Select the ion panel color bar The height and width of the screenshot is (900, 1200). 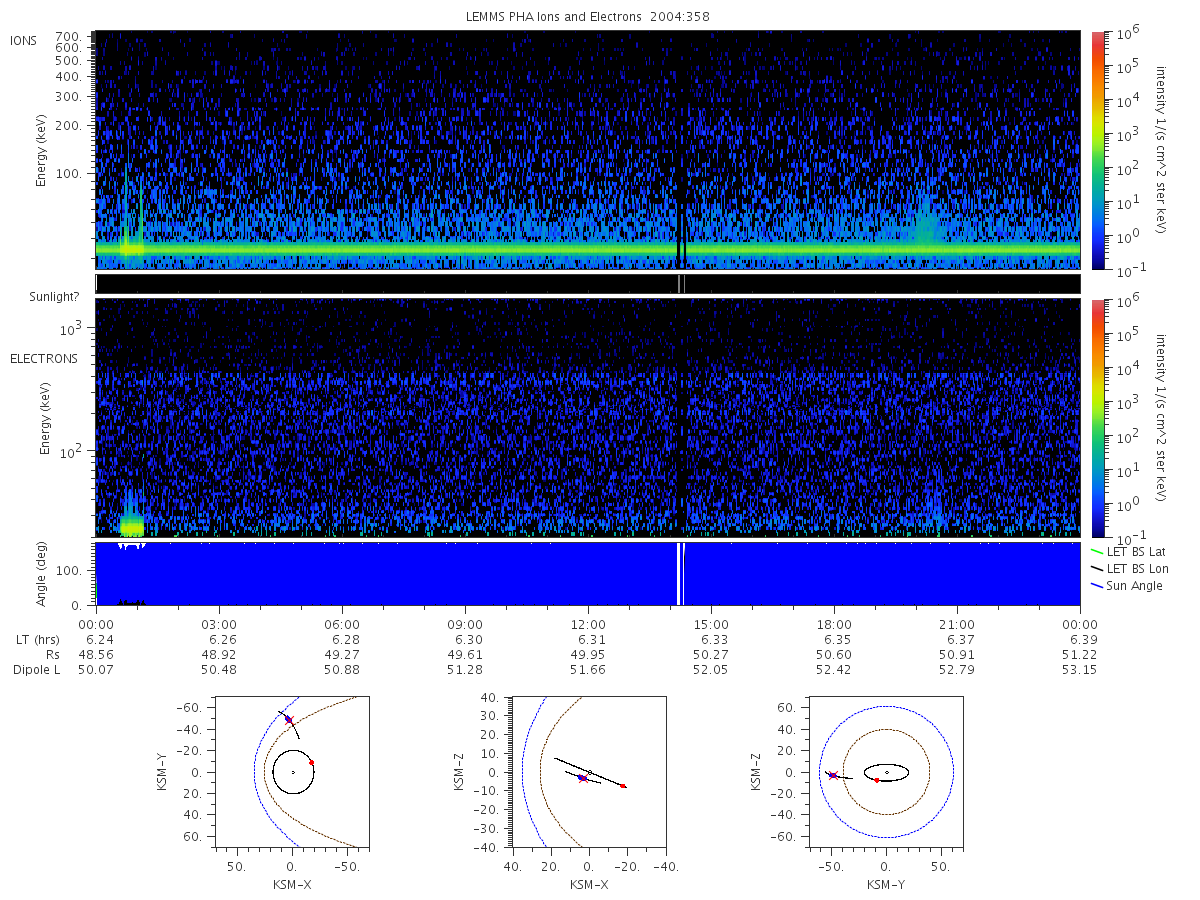tap(1097, 150)
